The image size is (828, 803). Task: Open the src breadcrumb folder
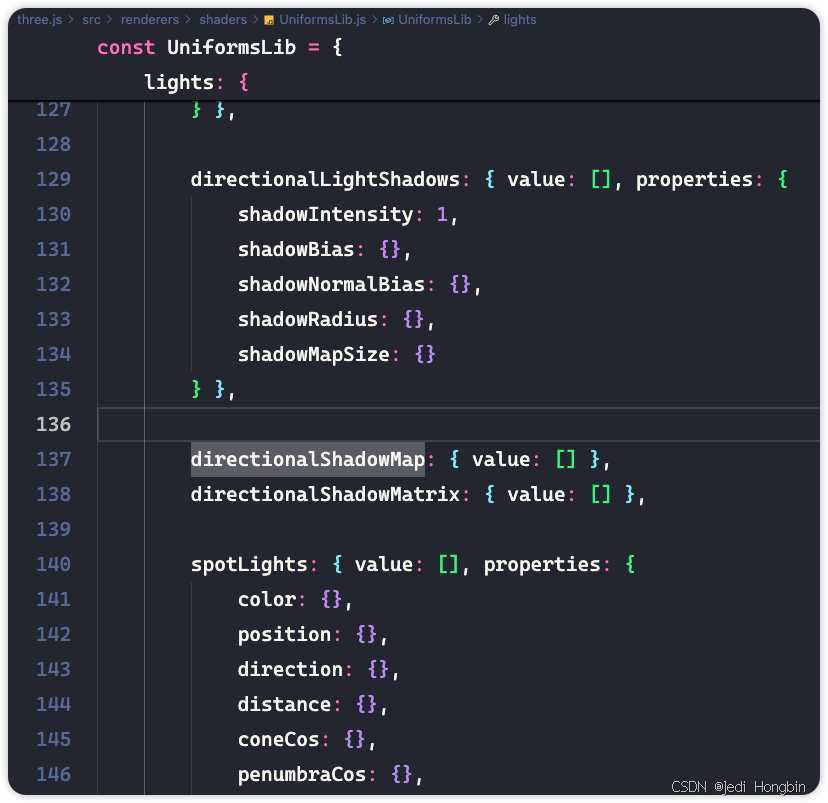[91, 20]
